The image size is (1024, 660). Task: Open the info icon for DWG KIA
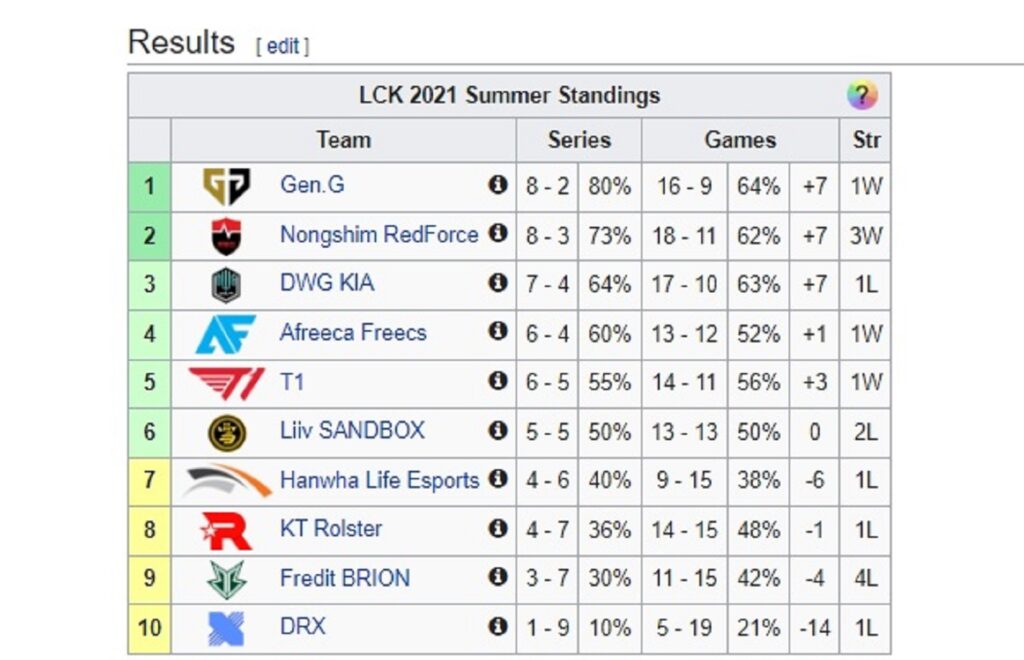498,283
